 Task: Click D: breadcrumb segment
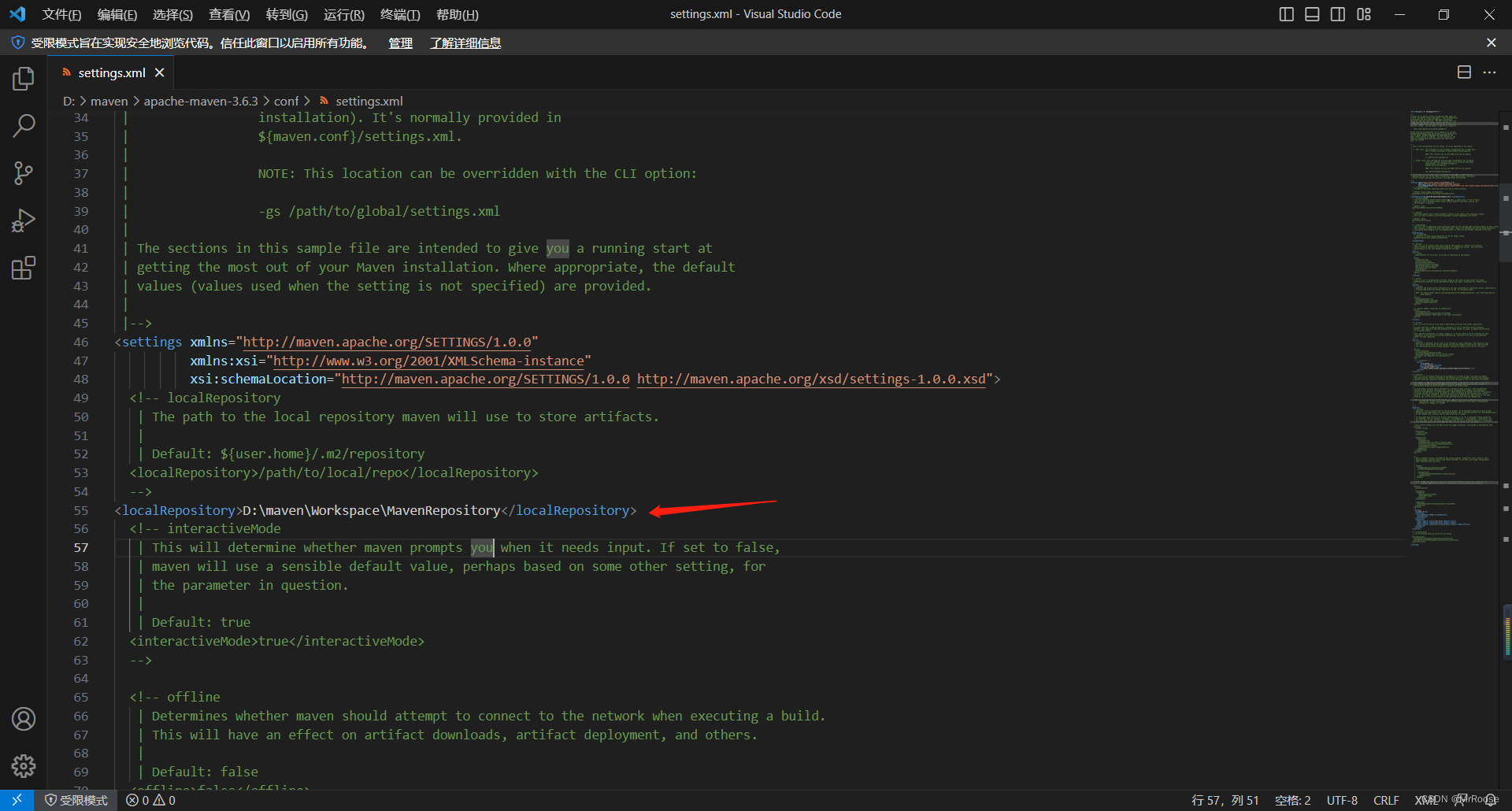pyautogui.click(x=69, y=101)
